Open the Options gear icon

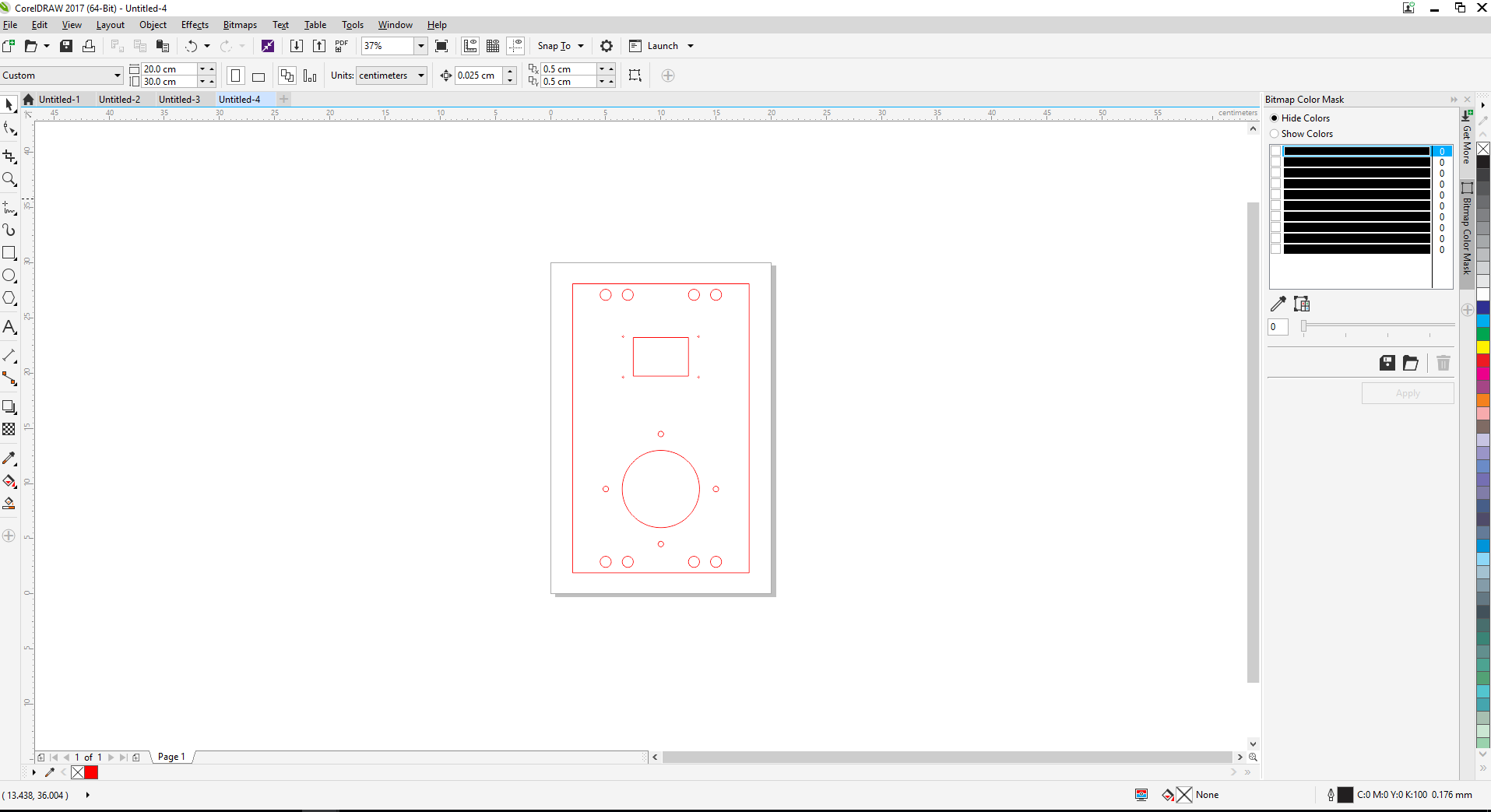(x=607, y=46)
